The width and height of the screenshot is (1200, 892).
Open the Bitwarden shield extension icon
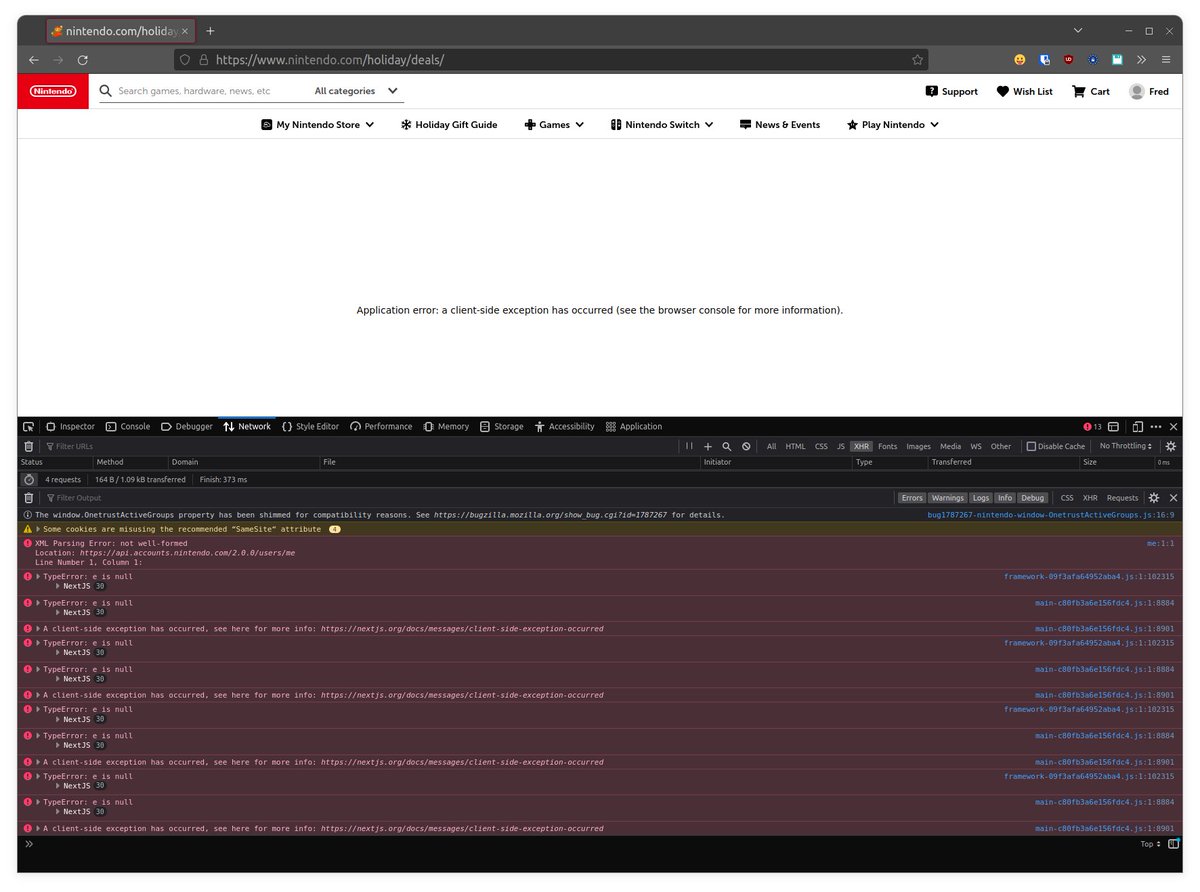1044,60
